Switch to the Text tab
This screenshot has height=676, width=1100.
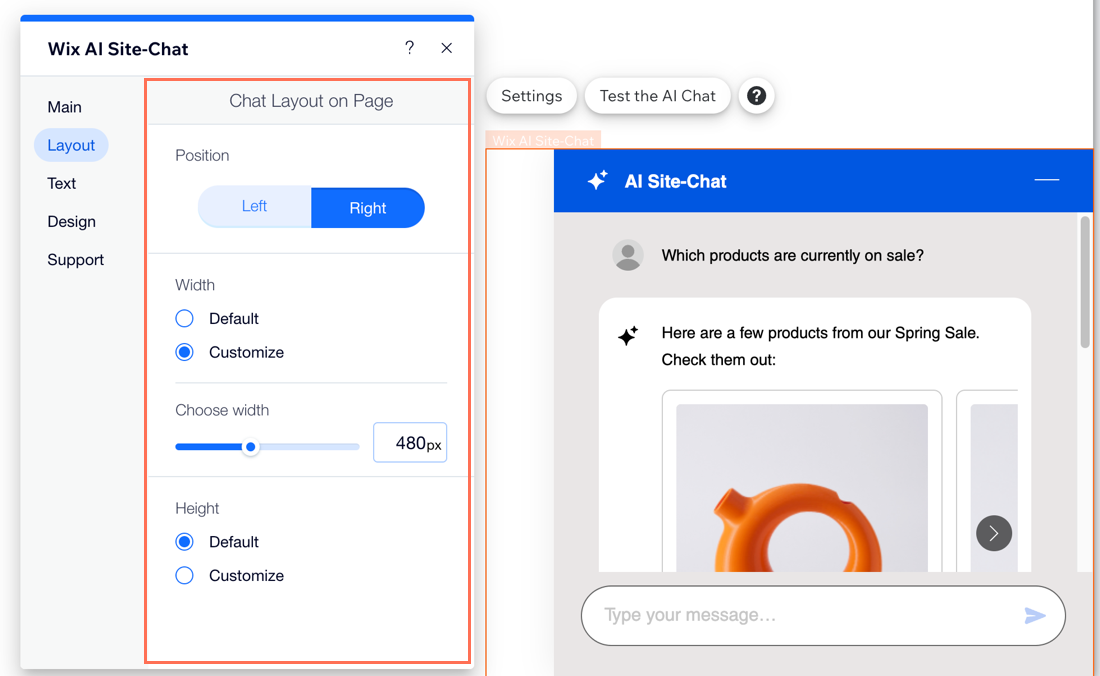(62, 184)
